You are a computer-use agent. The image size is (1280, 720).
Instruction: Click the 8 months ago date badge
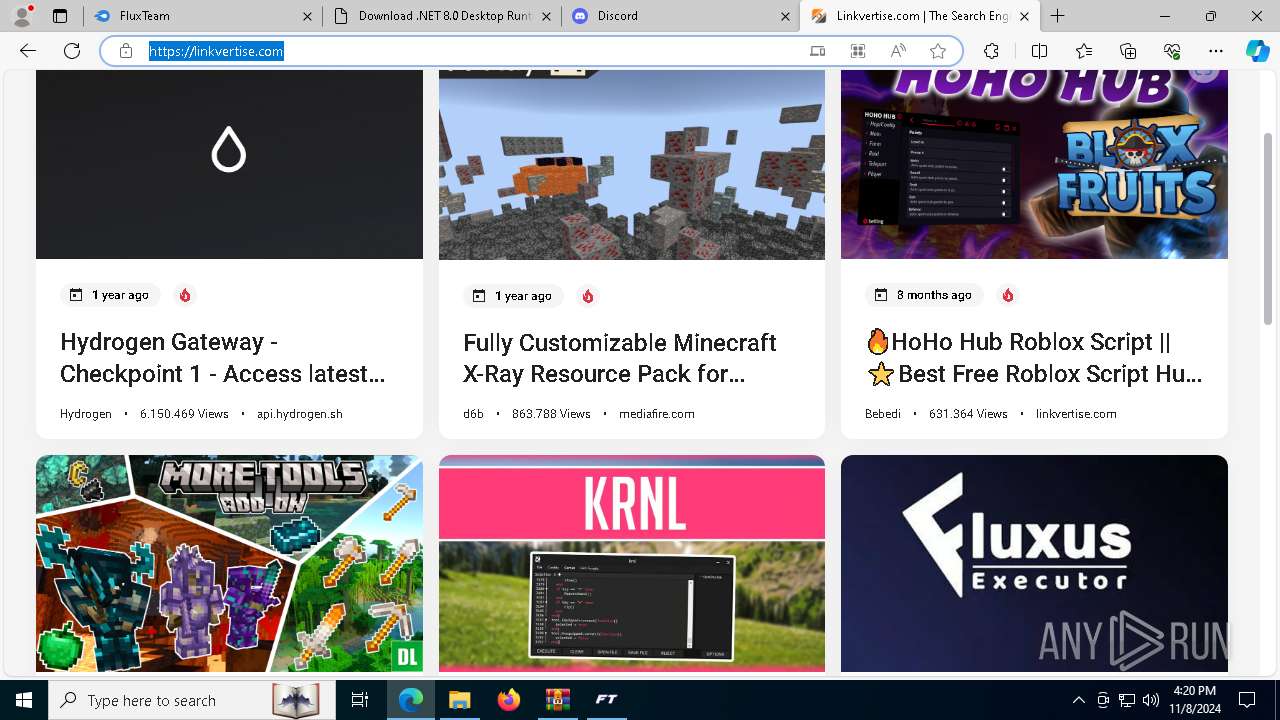point(924,295)
